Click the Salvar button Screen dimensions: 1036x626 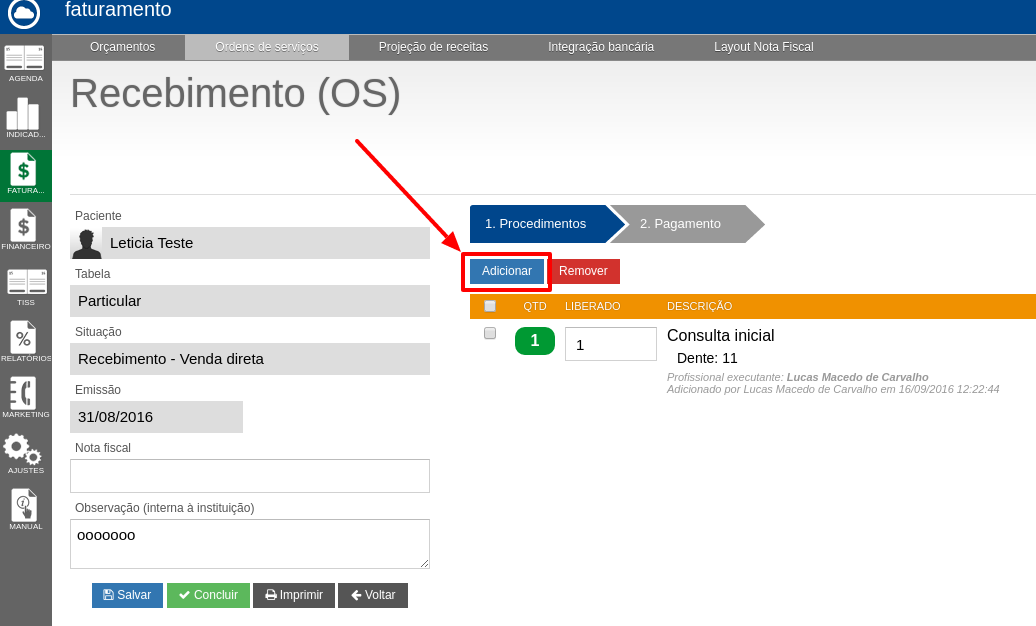pyautogui.click(x=128, y=595)
